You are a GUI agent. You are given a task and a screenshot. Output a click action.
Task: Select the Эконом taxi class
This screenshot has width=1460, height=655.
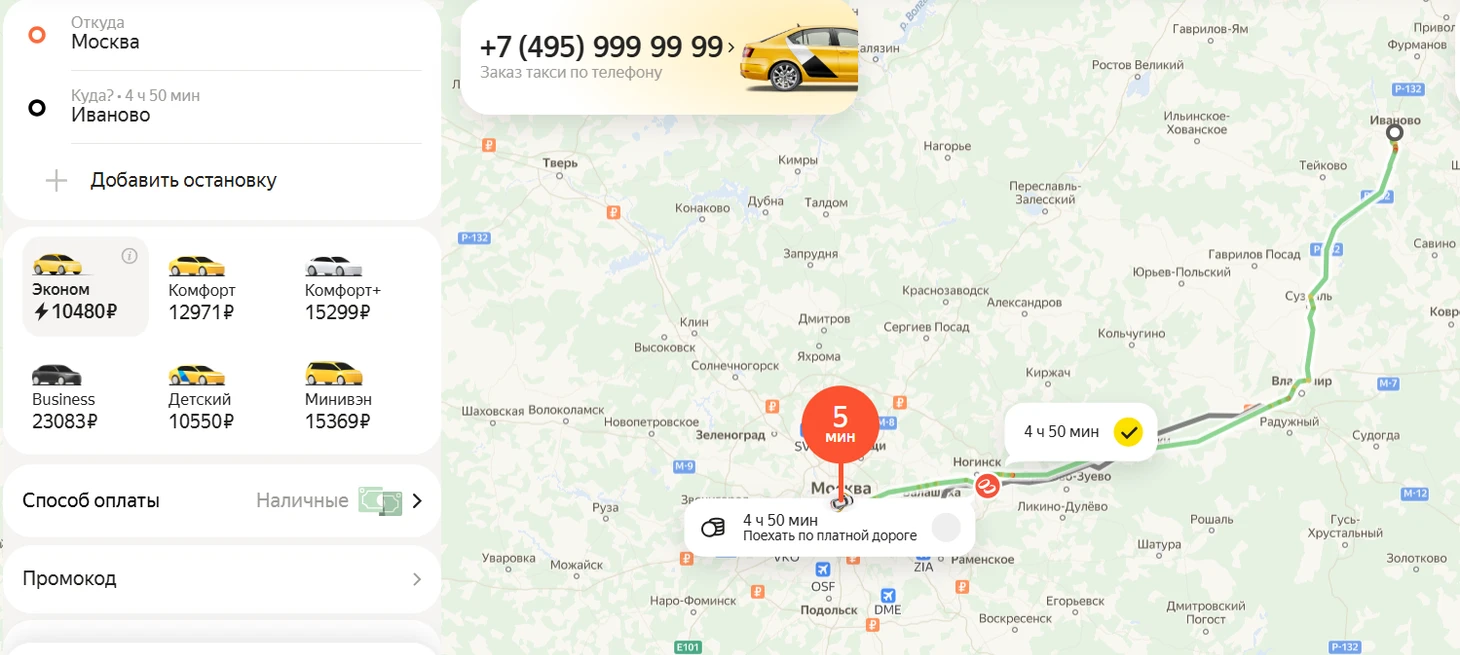[x=85, y=287]
